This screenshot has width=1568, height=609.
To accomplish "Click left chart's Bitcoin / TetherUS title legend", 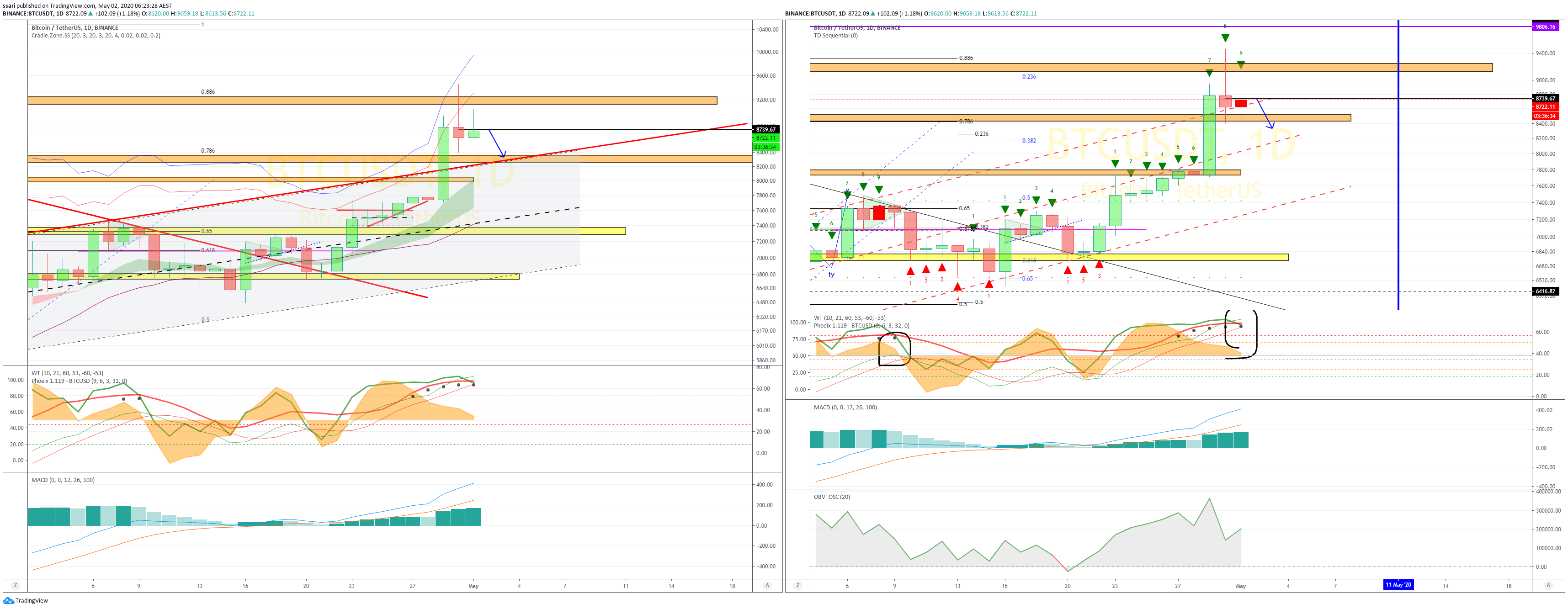I will (74, 28).
